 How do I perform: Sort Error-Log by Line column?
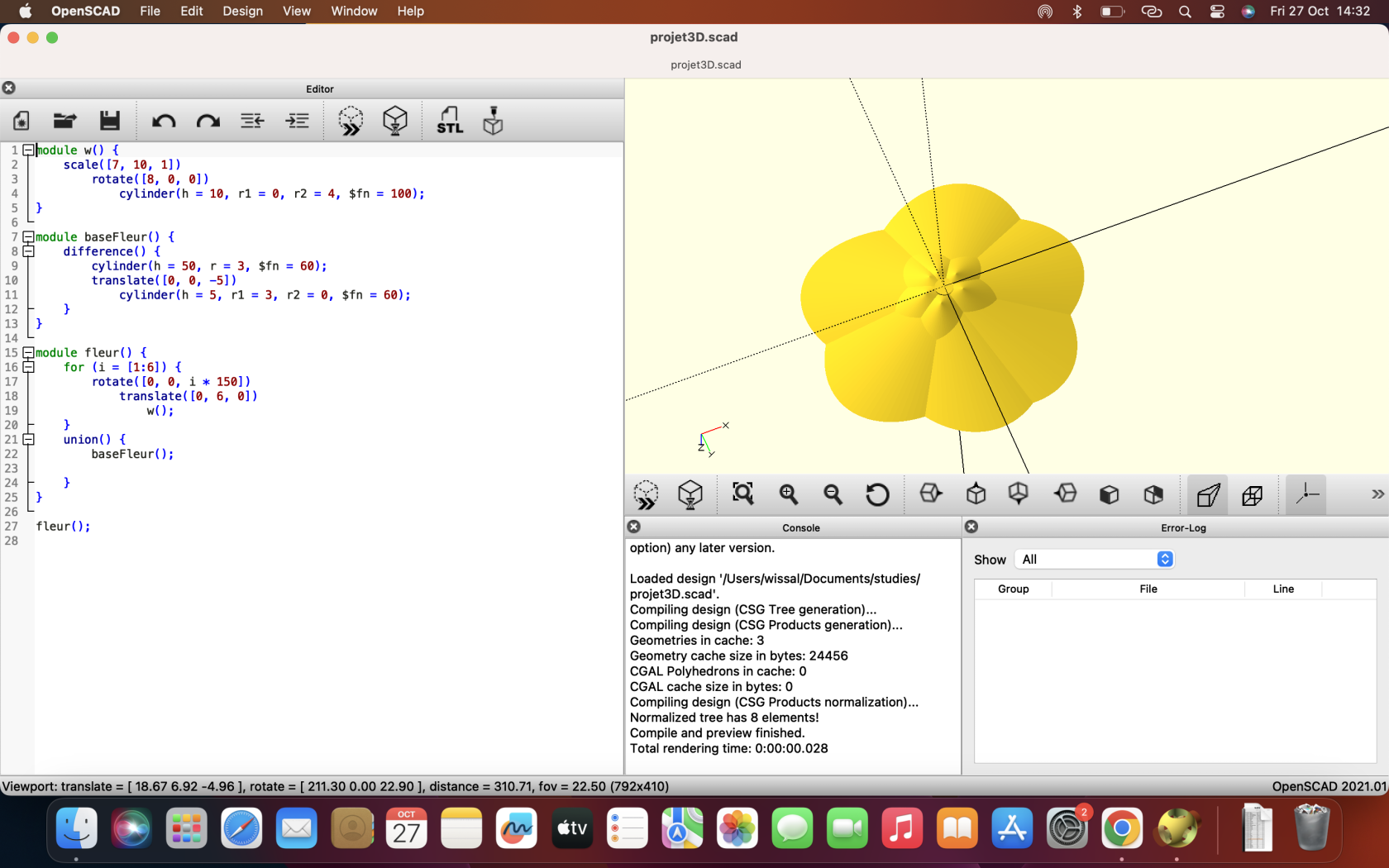(x=1283, y=589)
